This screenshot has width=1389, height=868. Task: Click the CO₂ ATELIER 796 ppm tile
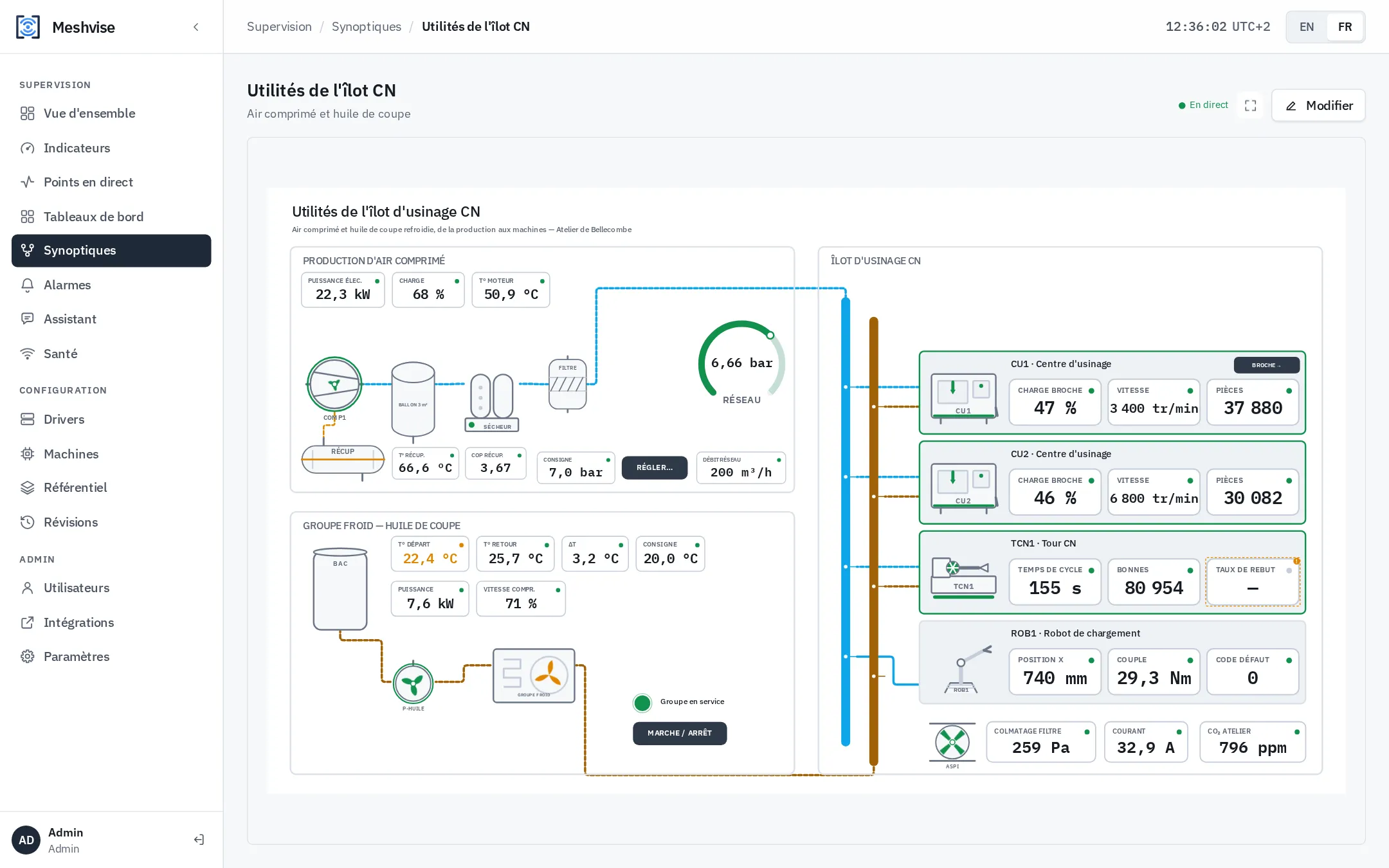(1253, 742)
